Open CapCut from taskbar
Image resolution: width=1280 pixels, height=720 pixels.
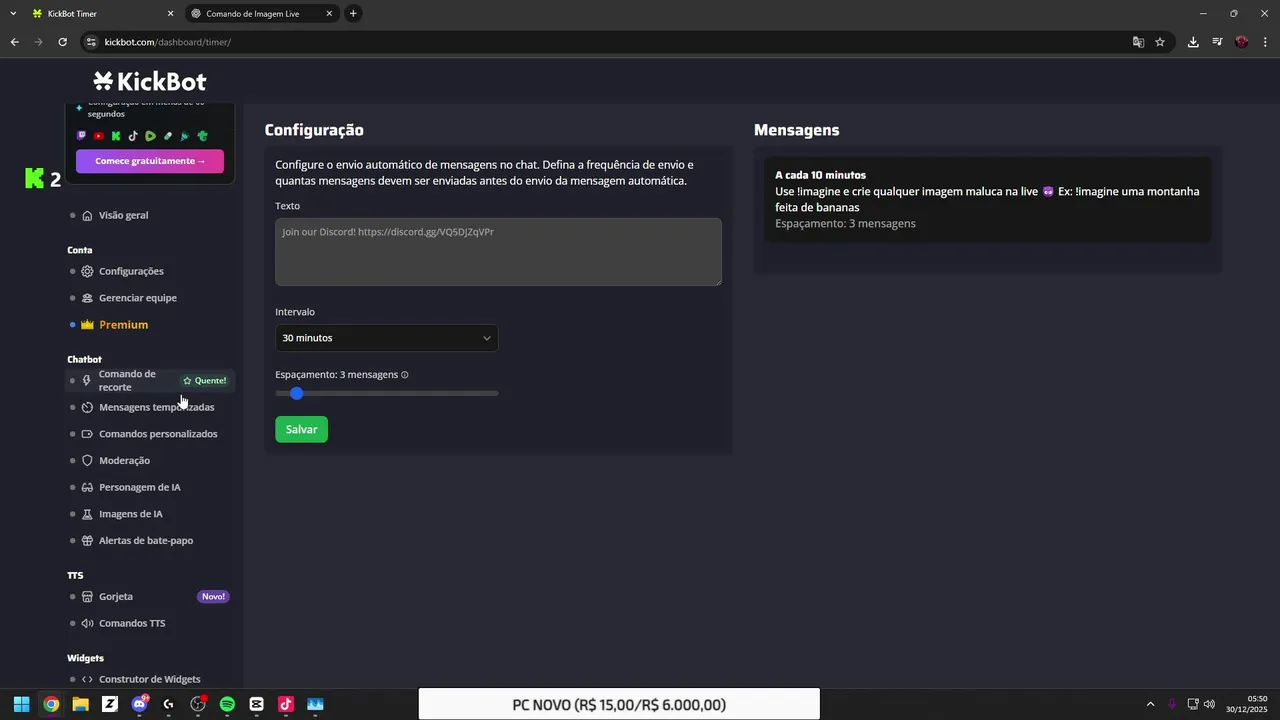pyautogui.click(x=256, y=704)
